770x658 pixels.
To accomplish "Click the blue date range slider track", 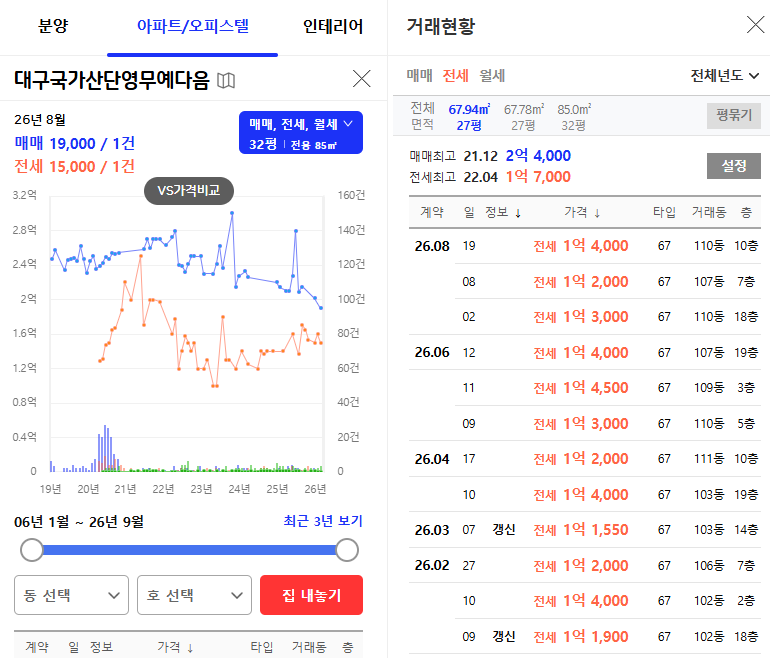I will coord(189,550).
